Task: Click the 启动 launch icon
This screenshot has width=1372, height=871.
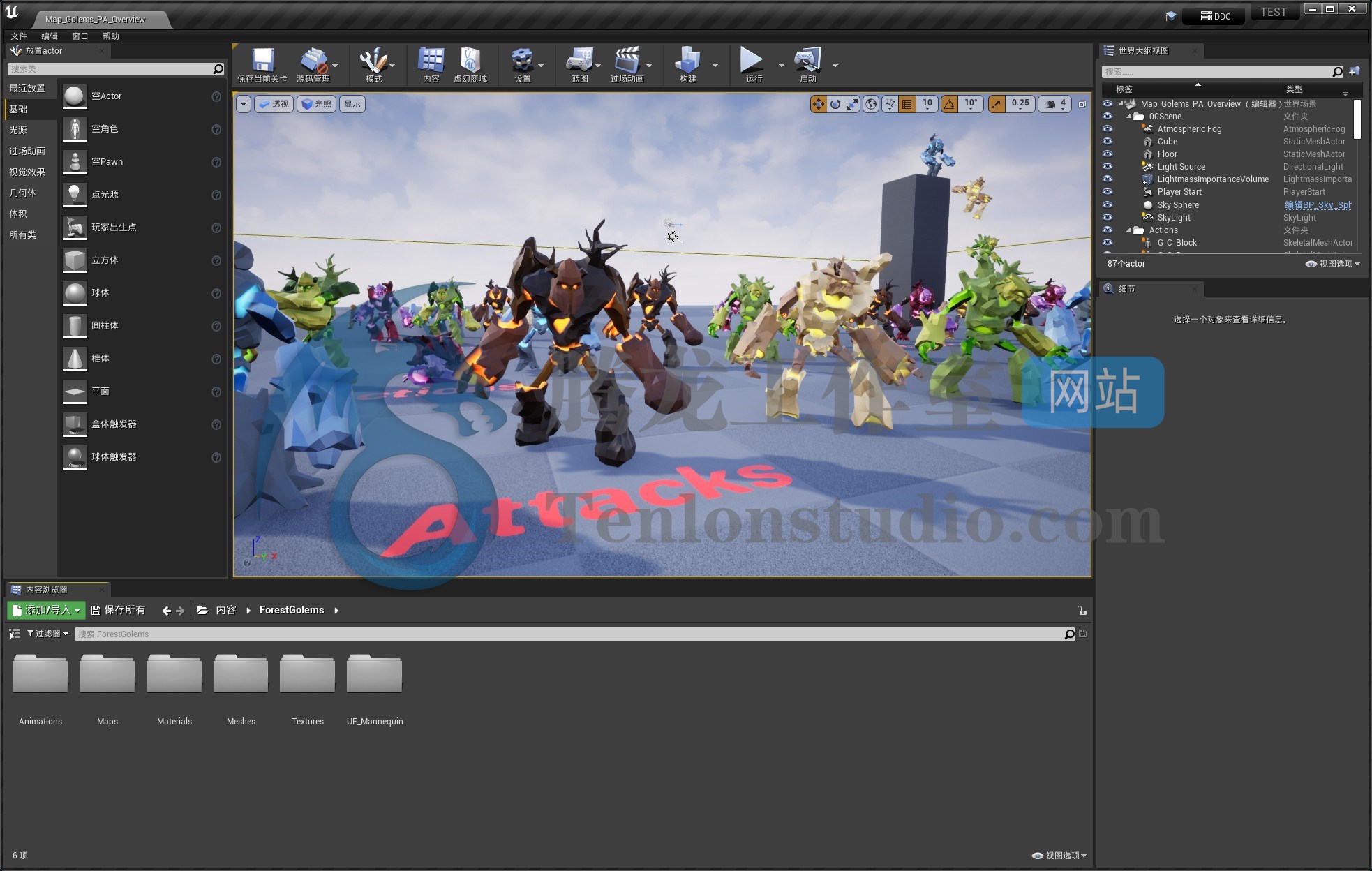Action: point(807,60)
